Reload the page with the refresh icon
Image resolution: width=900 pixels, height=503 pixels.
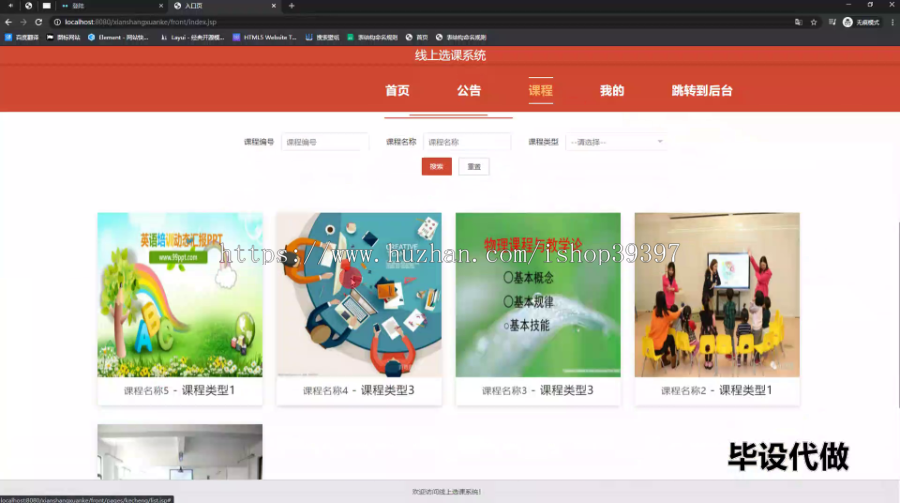[x=38, y=22]
